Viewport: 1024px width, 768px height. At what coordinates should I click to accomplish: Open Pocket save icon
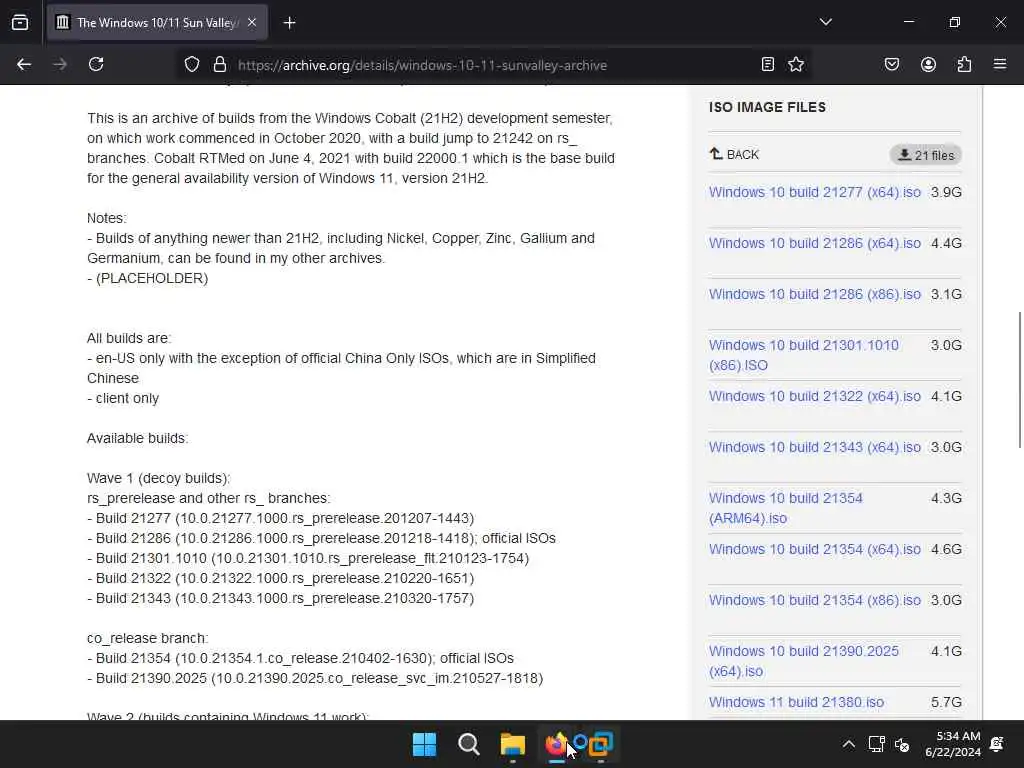coord(891,64)
